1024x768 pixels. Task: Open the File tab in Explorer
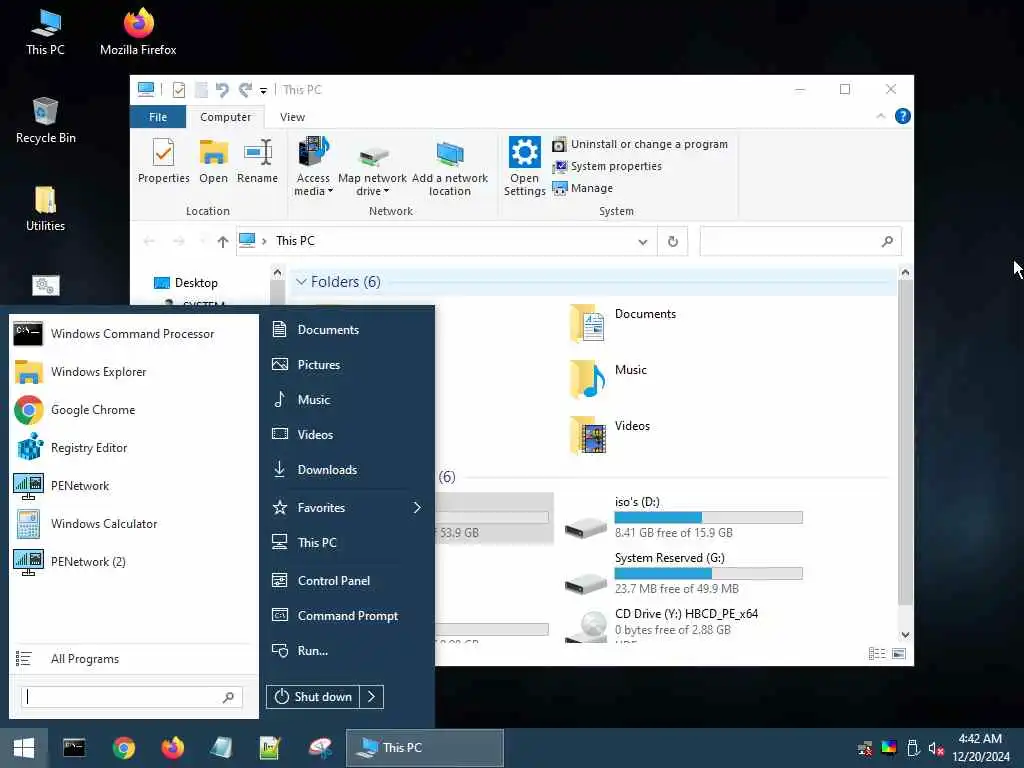158,117
